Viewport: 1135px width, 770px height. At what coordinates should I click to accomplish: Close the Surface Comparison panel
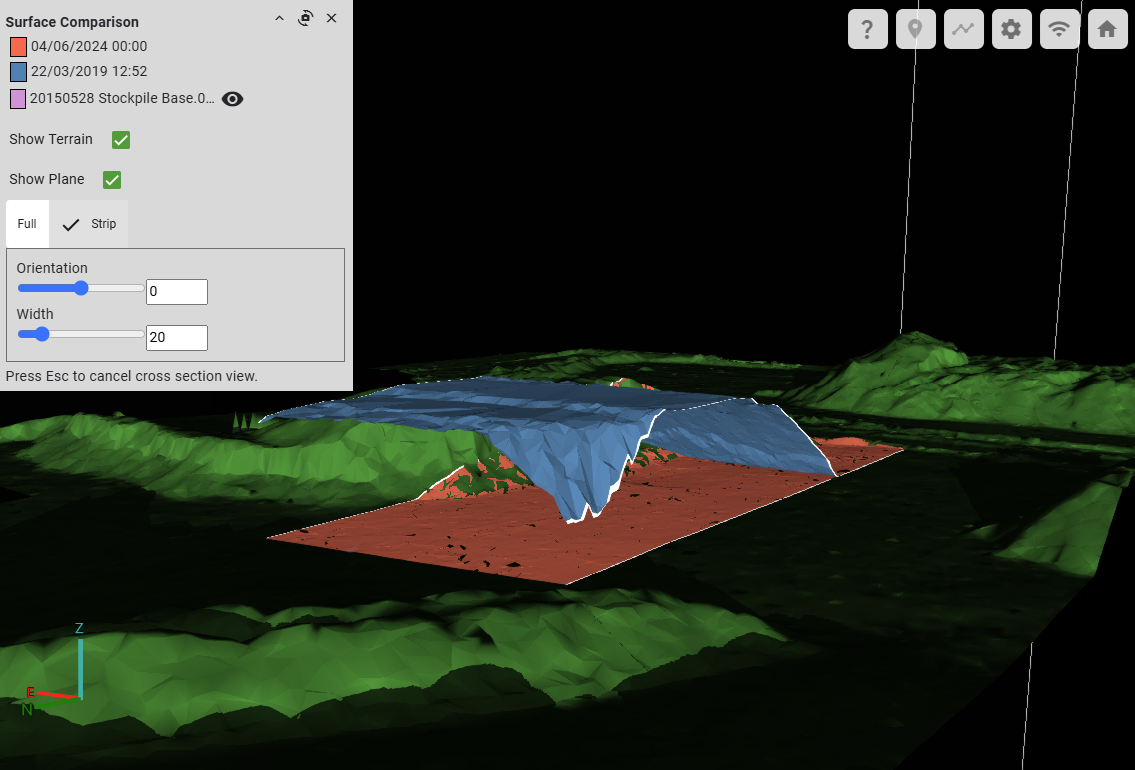[x=332, y=19]
